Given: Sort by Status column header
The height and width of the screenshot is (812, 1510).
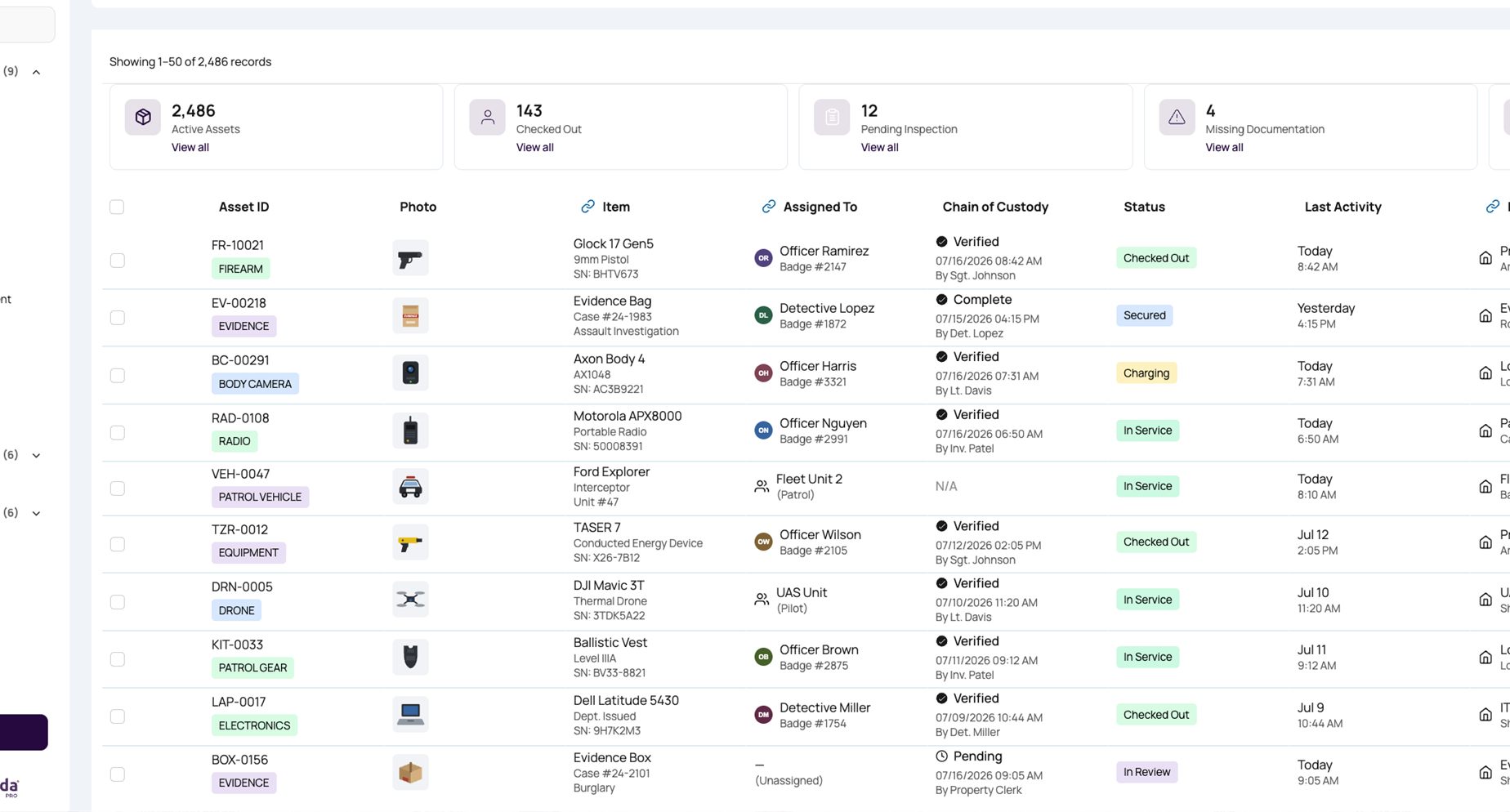Looking at the screenshot, I should (1144, 207).
